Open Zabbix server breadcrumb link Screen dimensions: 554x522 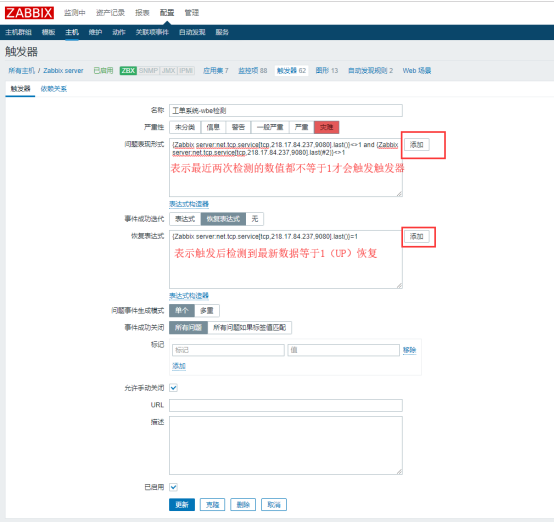pyautogui.click(x=63, y=71)
